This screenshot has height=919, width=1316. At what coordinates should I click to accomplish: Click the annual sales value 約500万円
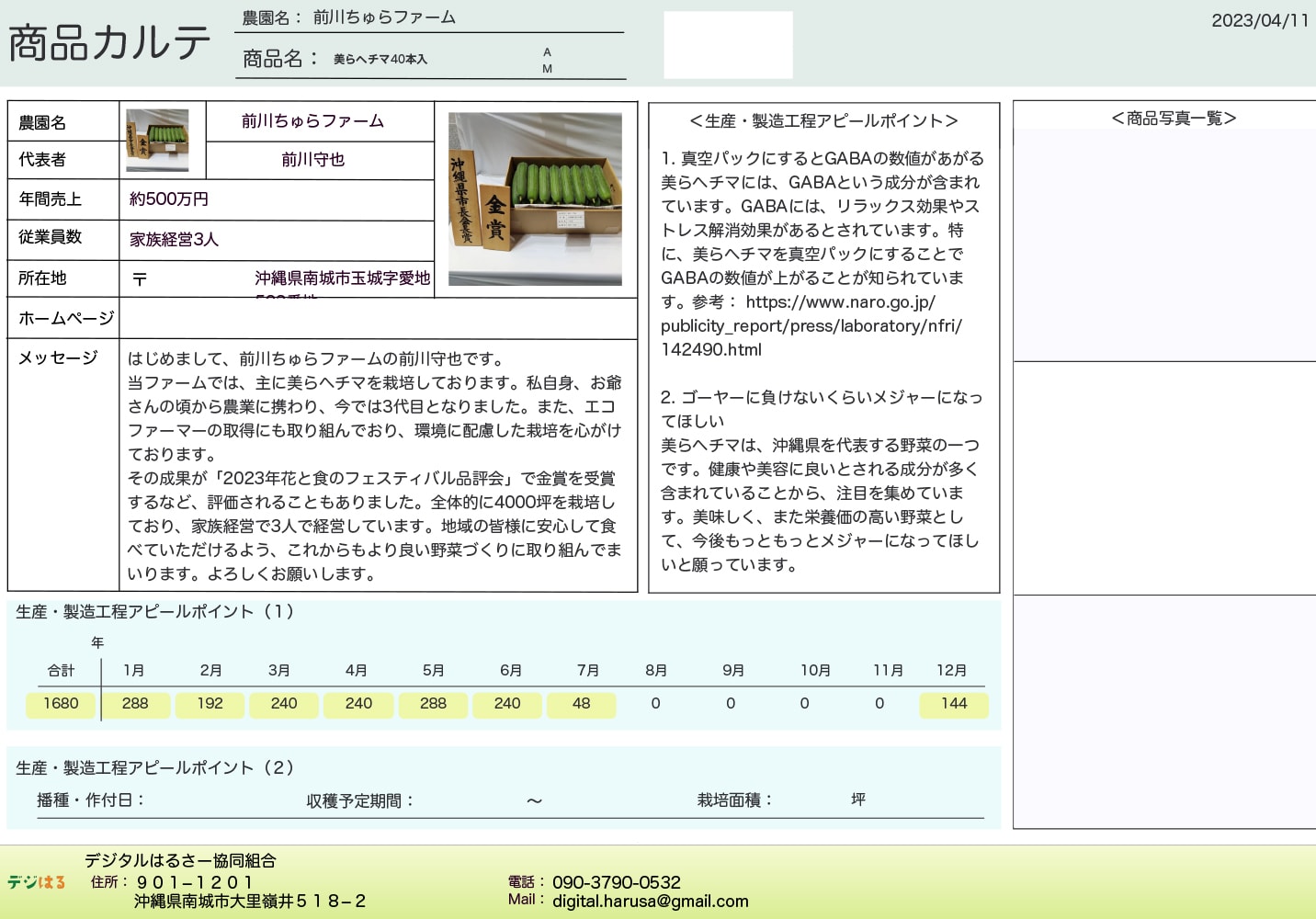click(169, 199)
